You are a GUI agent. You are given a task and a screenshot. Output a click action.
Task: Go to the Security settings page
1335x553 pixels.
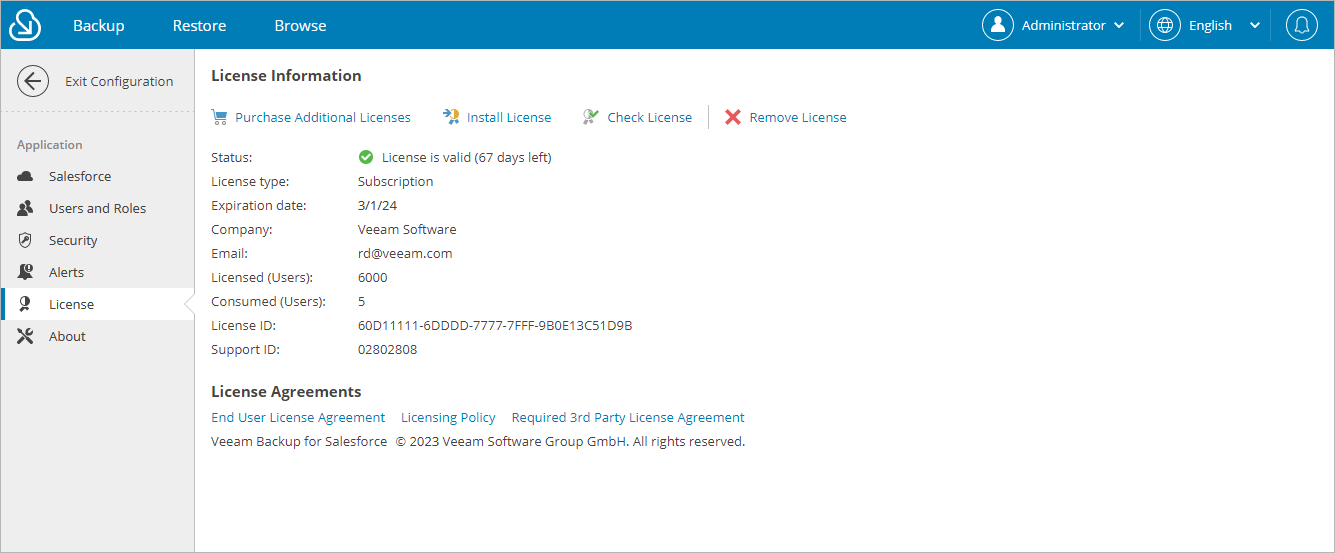click(98, 240)
